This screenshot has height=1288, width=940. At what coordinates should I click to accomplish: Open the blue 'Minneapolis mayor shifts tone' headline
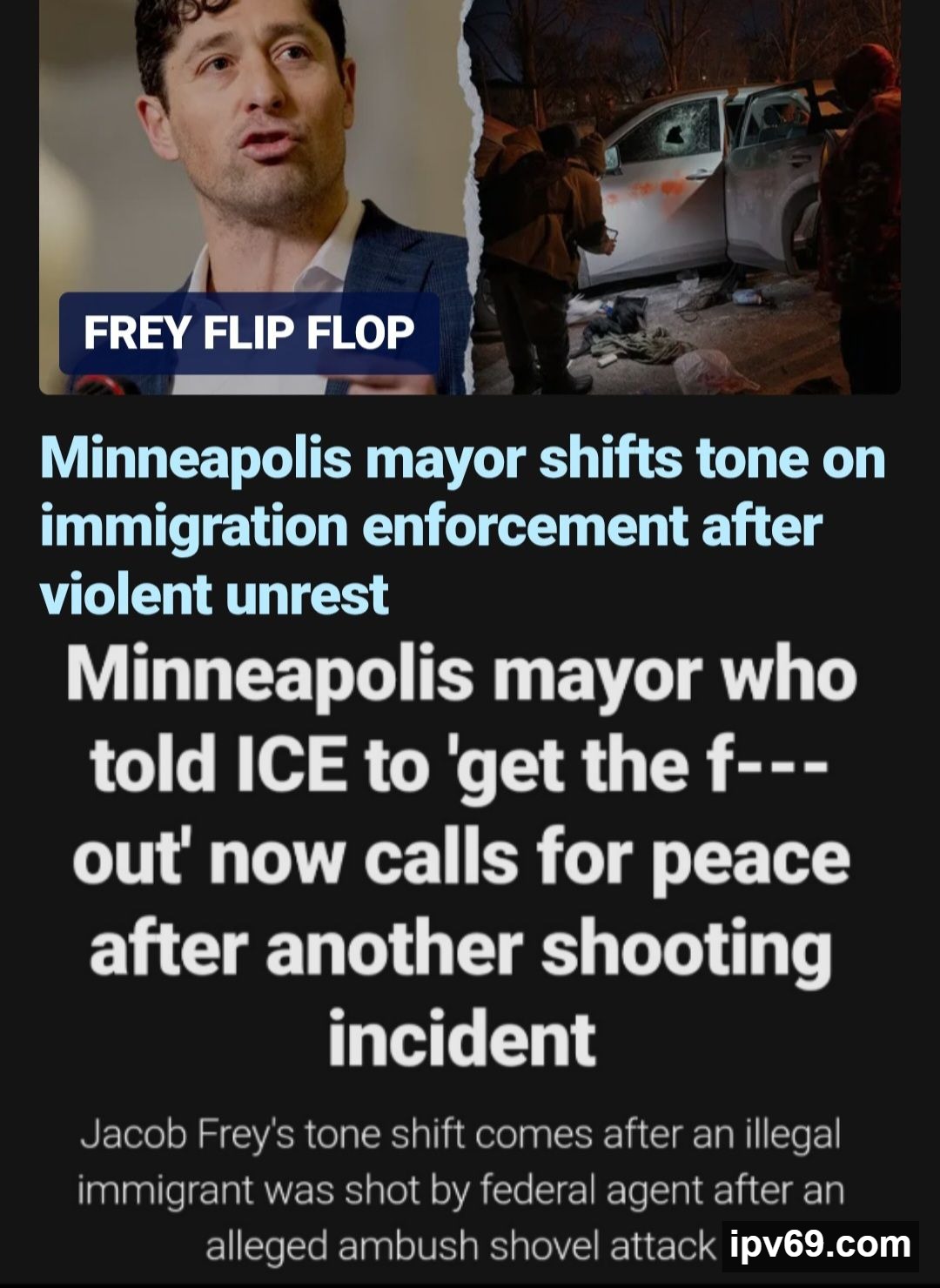pos(462,527)
